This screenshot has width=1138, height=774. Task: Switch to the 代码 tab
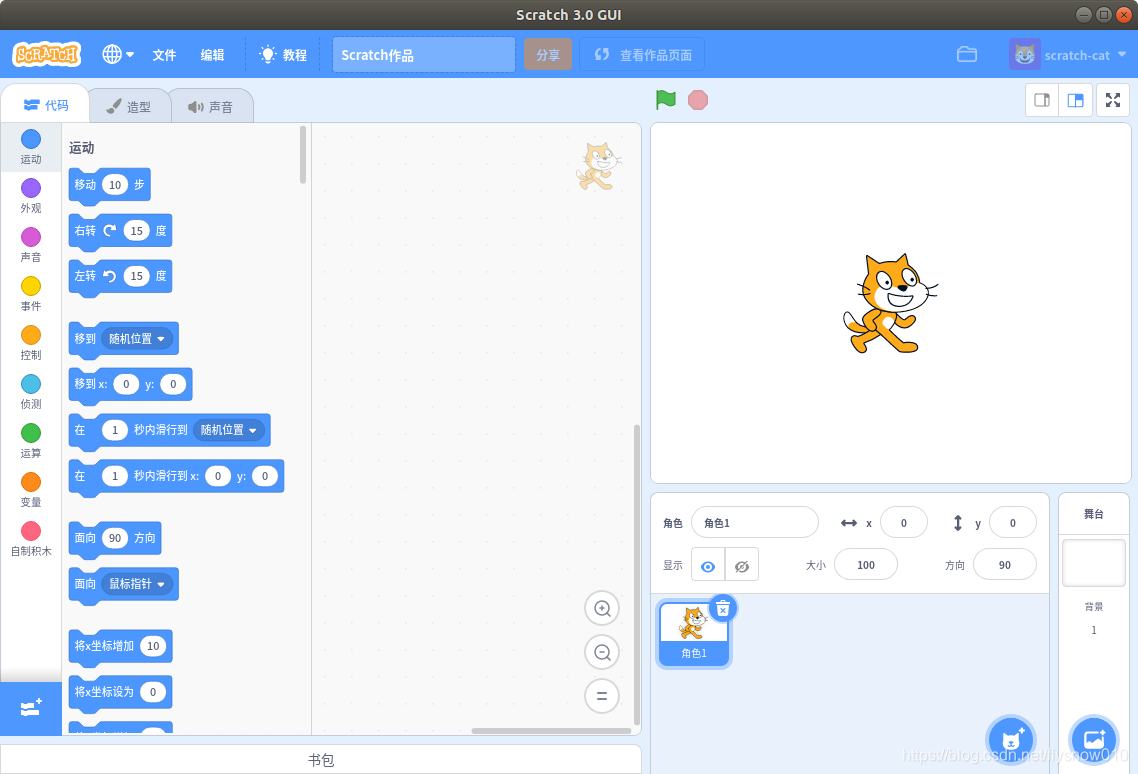[x=46, y=105]
